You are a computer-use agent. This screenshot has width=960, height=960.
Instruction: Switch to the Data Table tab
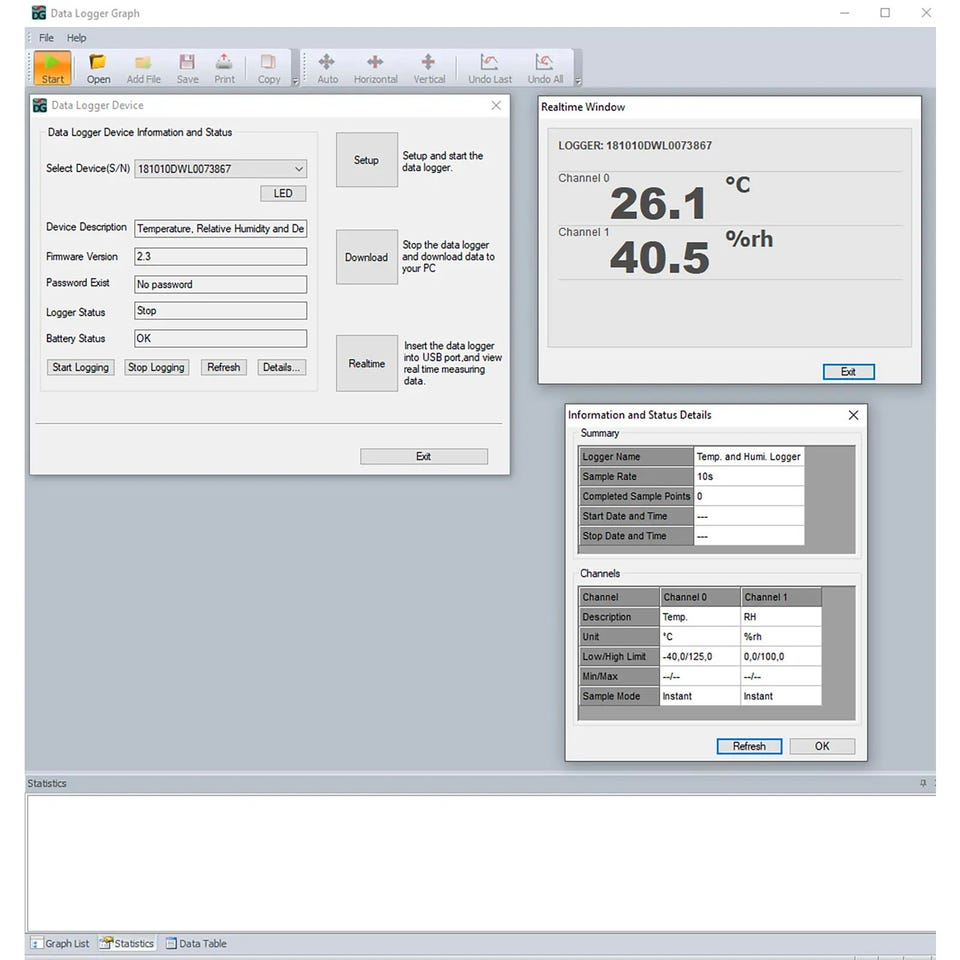click(196, 943)
